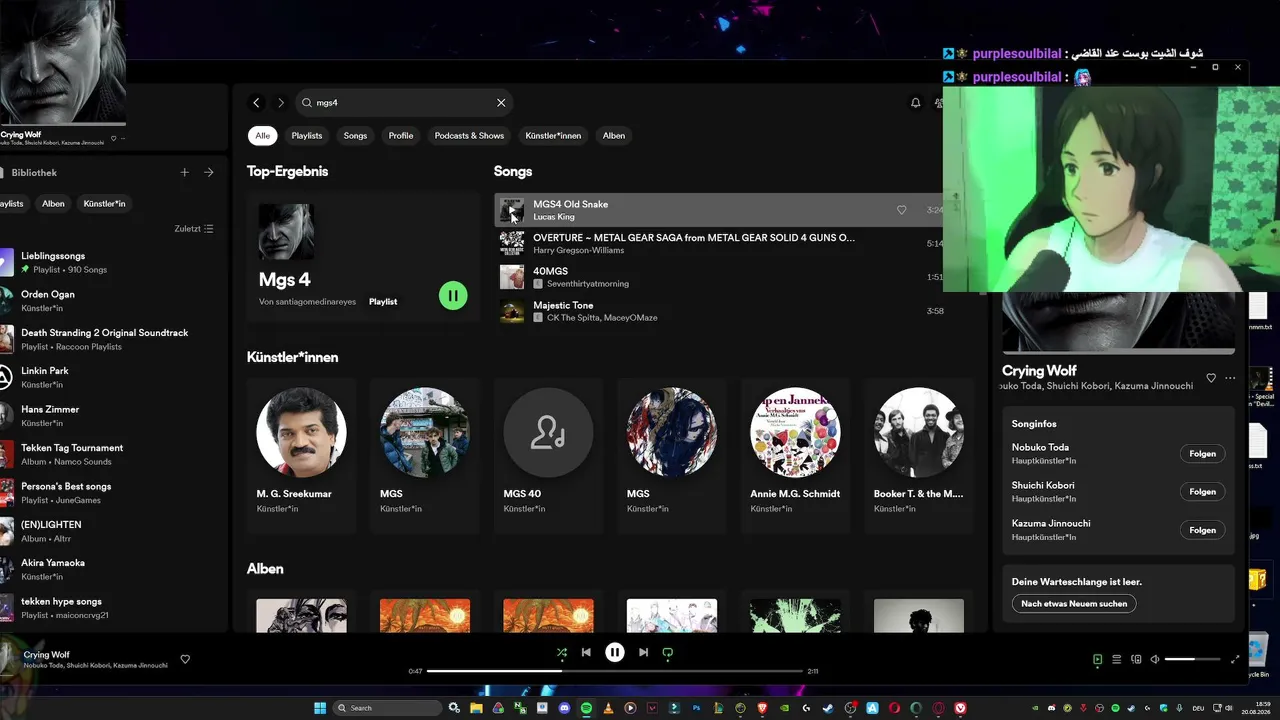Open the Booker T. artist card
1280x720 pixels.
(x=919, y=454)
